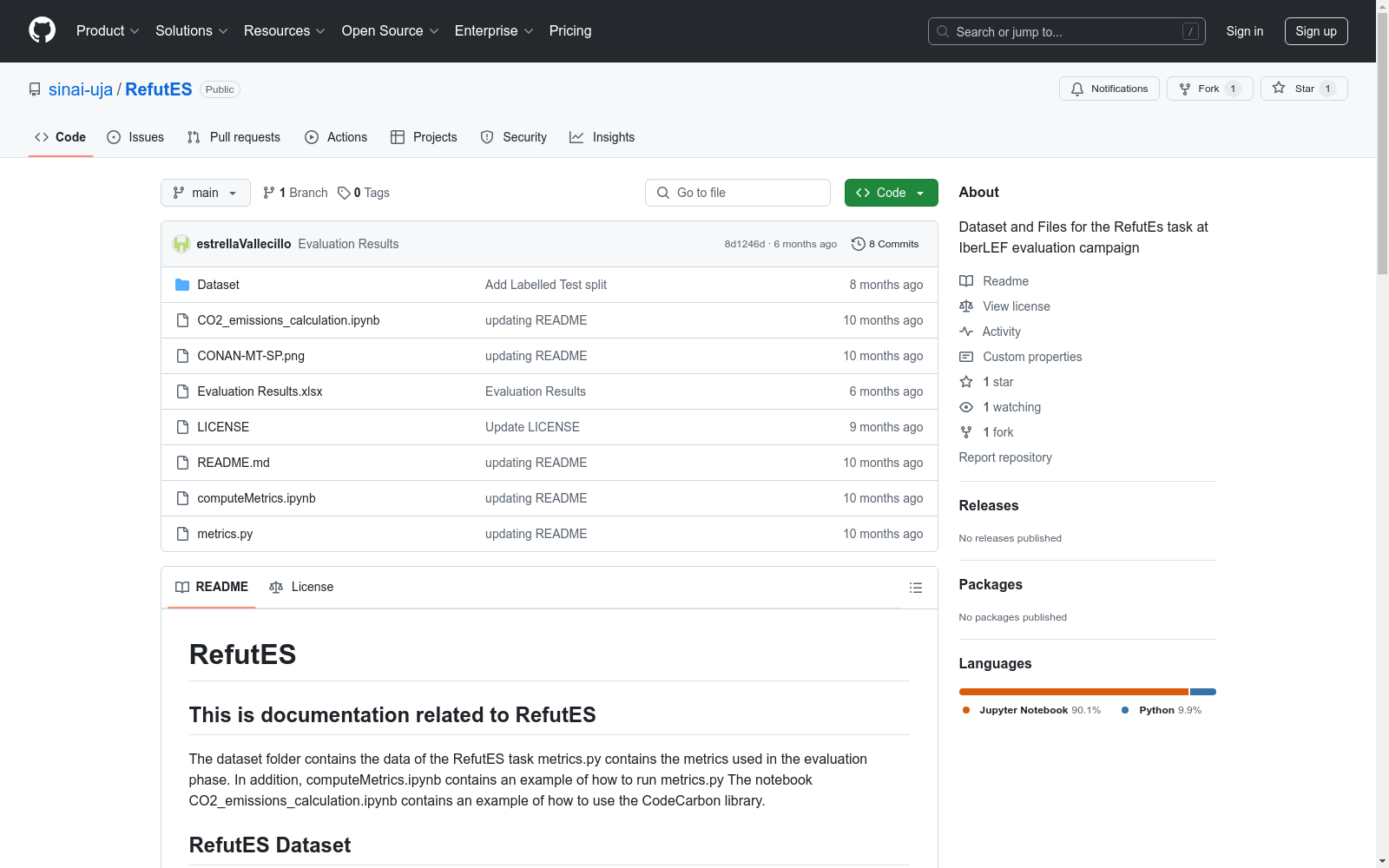Screen dimensions: 1389x868
Task: Open the green Code dropdown button
Action: (892, 193)
